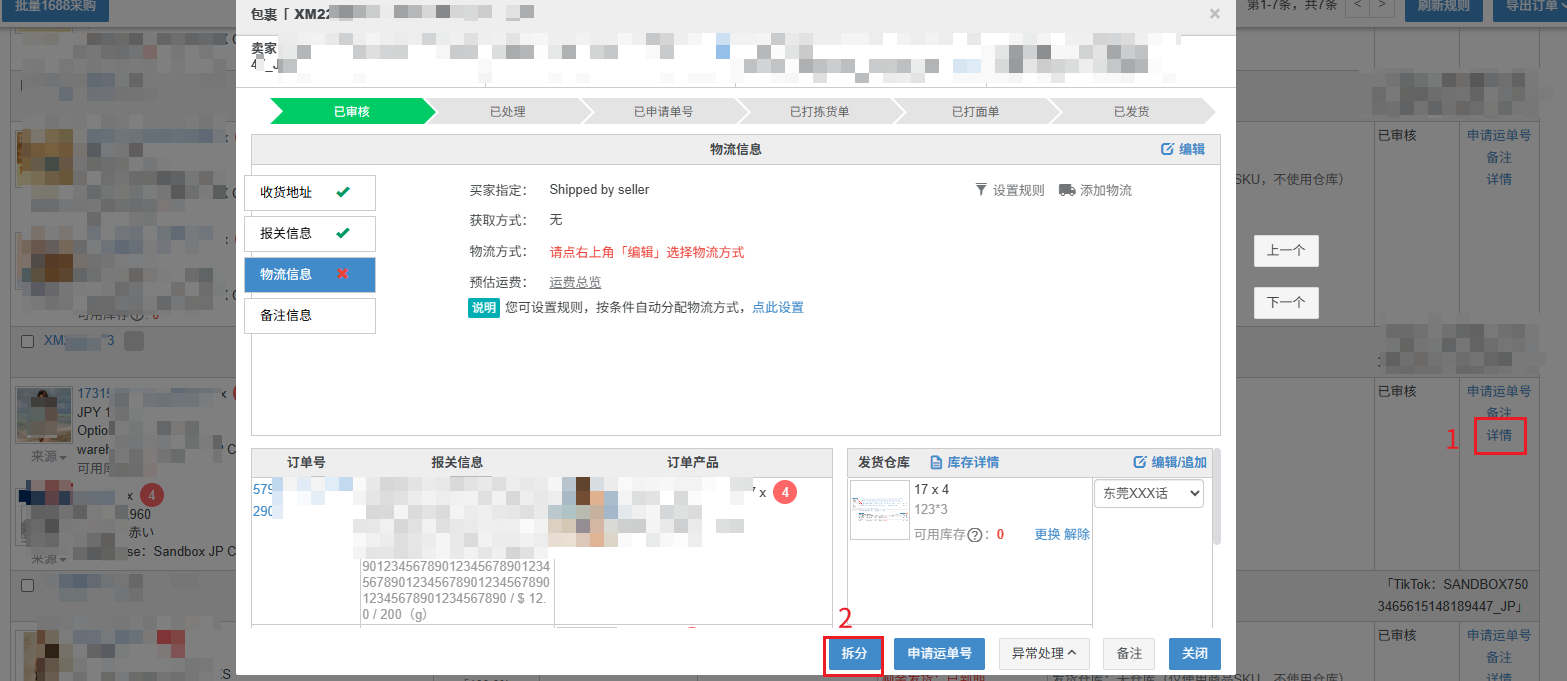Click the blue 申请运单号 button in dialog footer
The image size is (1567, 681).
[x=939, y=653]
